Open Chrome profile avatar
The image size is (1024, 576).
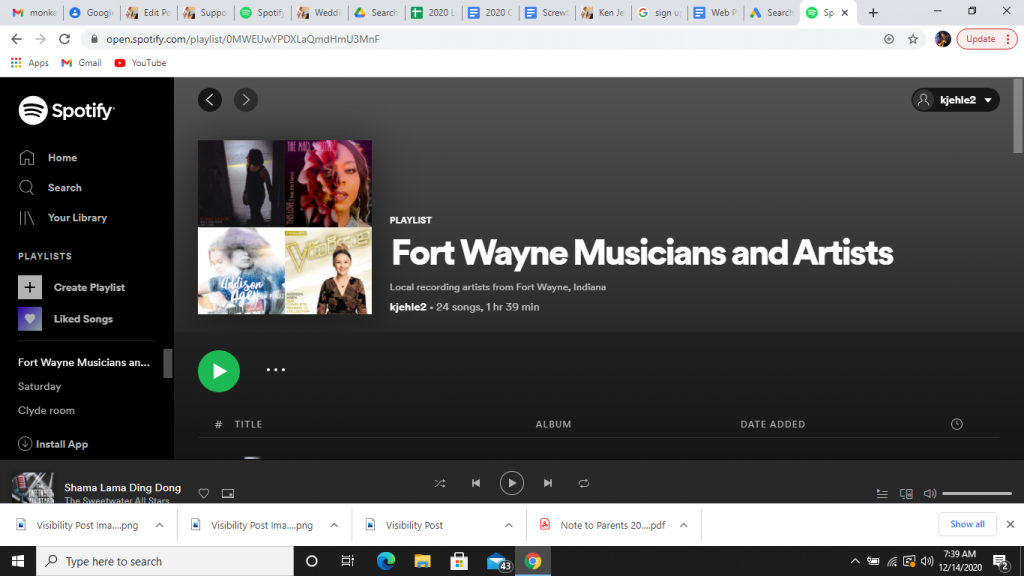(x=943, y=39)
